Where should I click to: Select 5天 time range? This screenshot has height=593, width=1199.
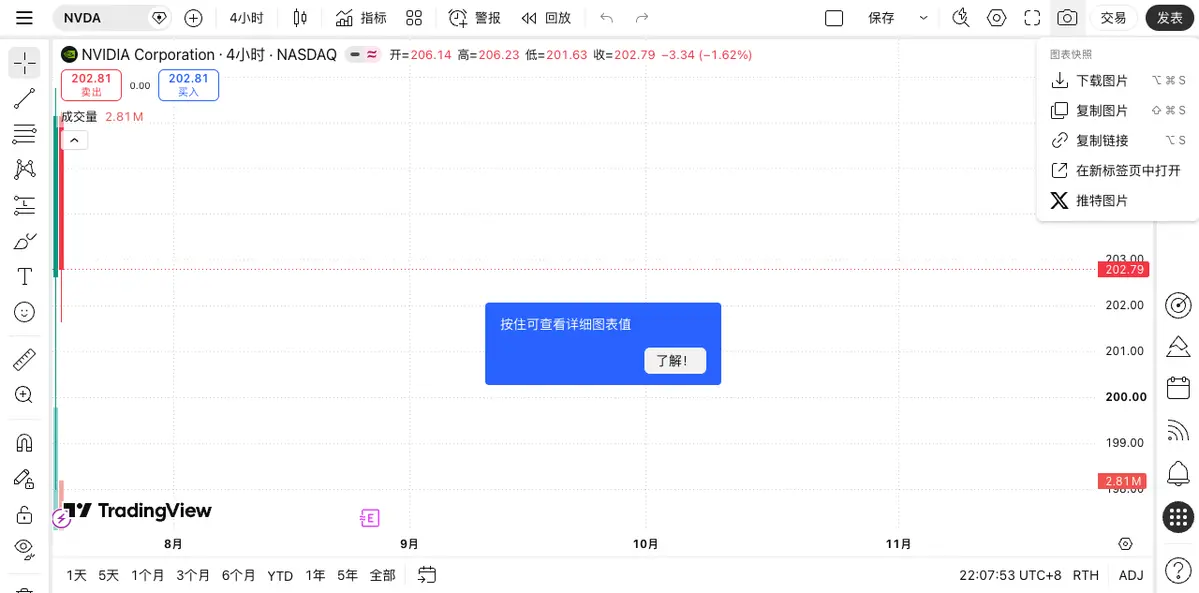click(x=109, y=575)
